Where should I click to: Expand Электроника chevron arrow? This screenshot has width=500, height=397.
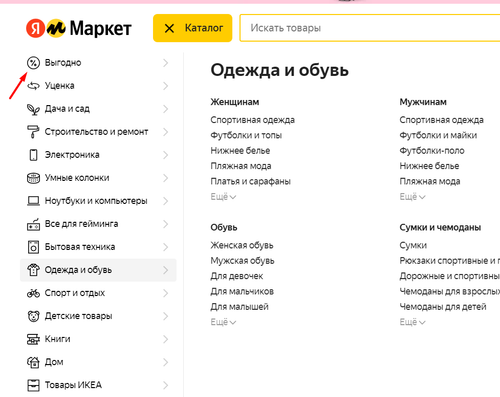pos(166,155)
